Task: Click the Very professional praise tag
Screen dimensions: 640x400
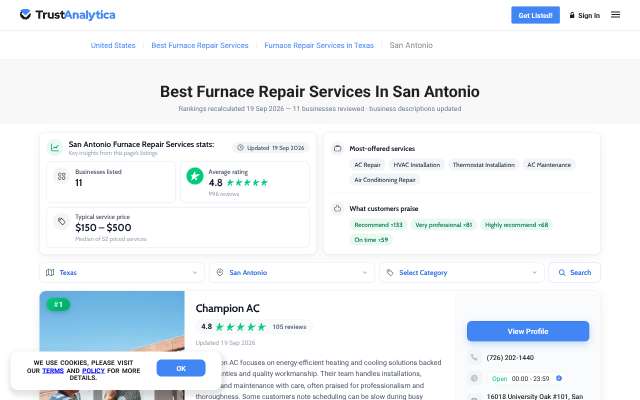Action: [x=443, y=225]
